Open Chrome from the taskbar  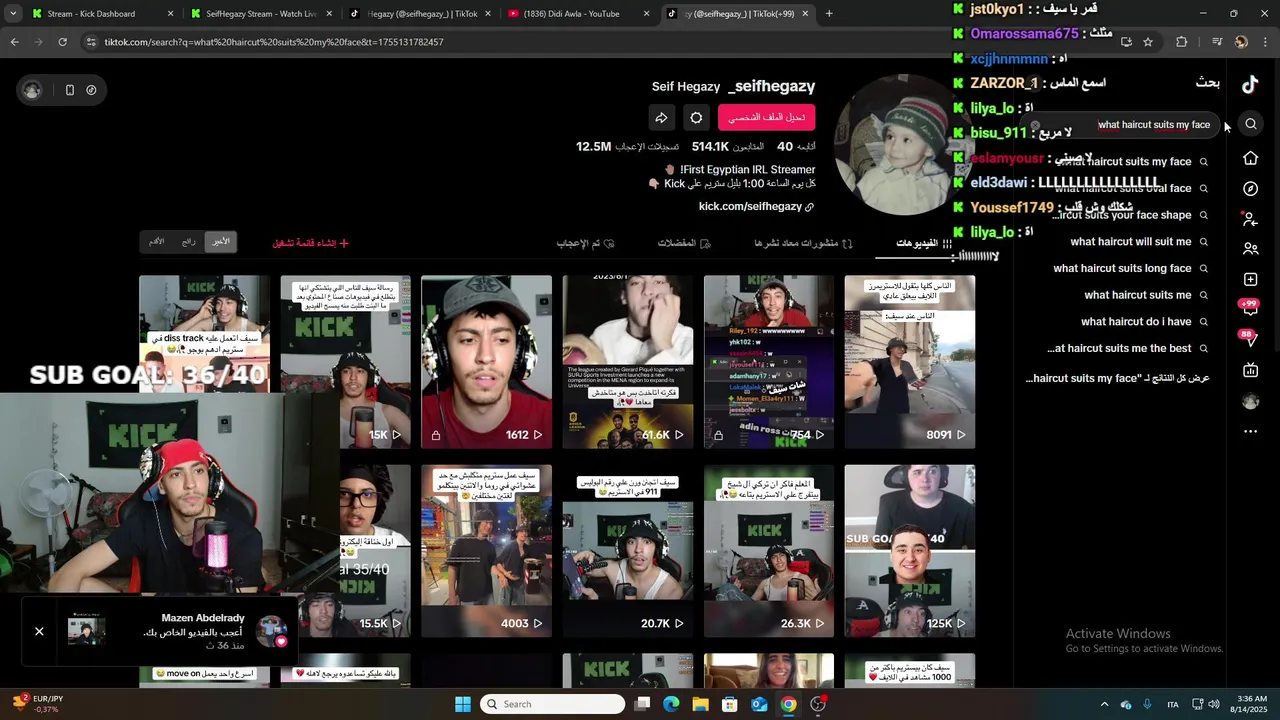(789, 704)
